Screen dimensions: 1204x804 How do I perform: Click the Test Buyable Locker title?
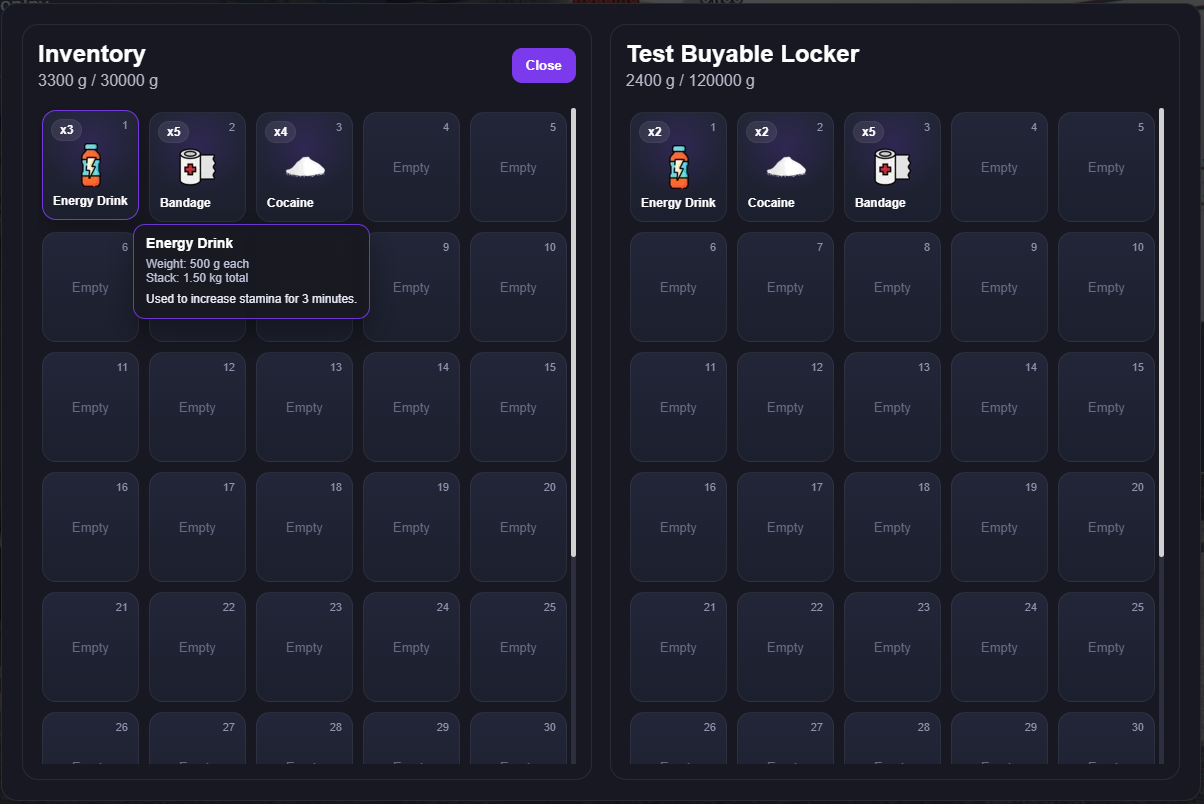pos(742,54)
